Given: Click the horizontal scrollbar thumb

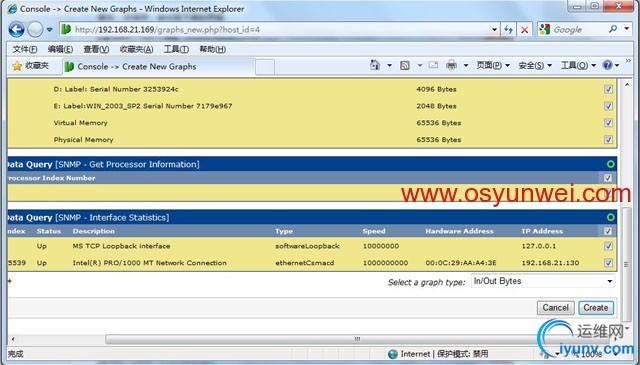Looking at the screenshot, I should click(358, 339).
